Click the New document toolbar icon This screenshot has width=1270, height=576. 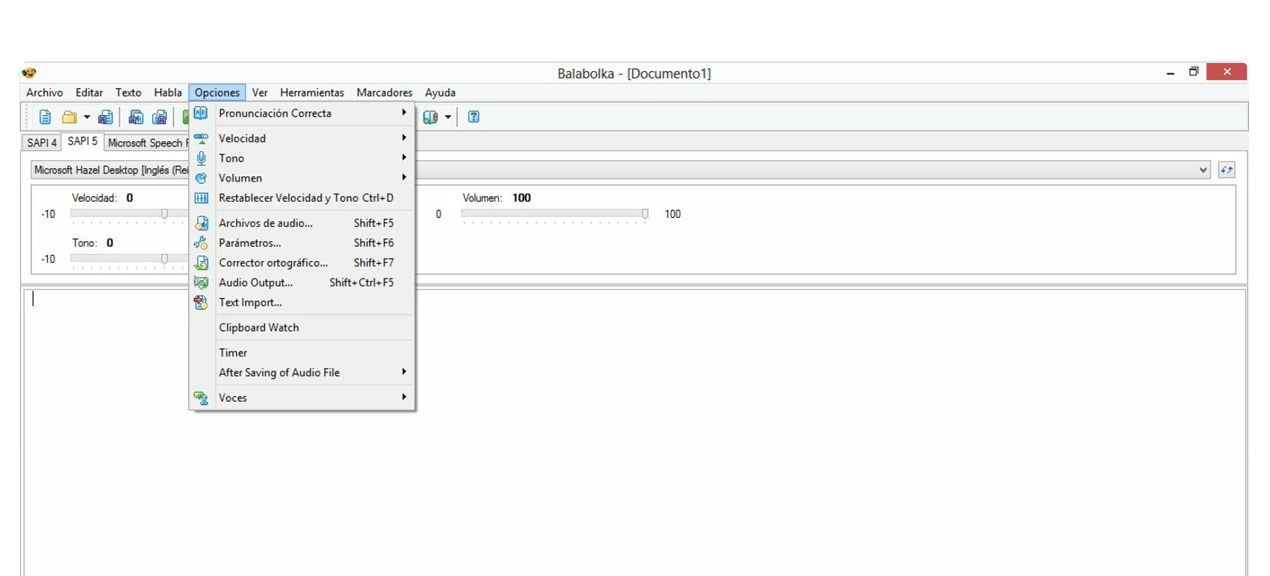[45, 117]
